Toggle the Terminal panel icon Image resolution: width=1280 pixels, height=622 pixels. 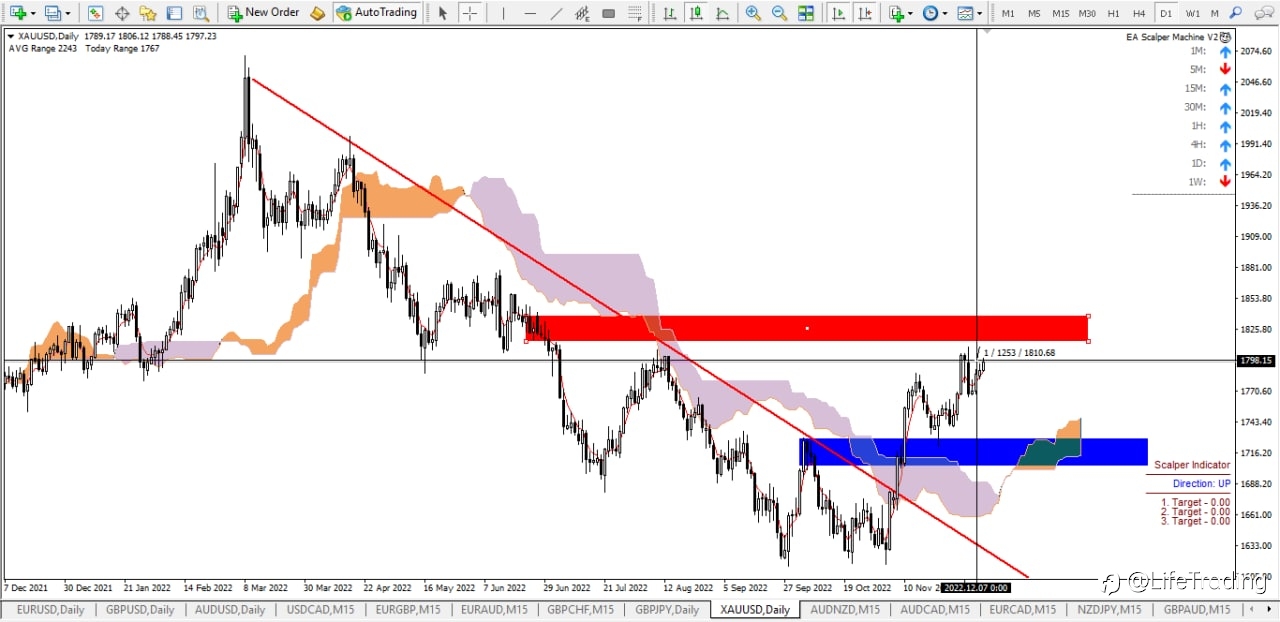(174, 13)
